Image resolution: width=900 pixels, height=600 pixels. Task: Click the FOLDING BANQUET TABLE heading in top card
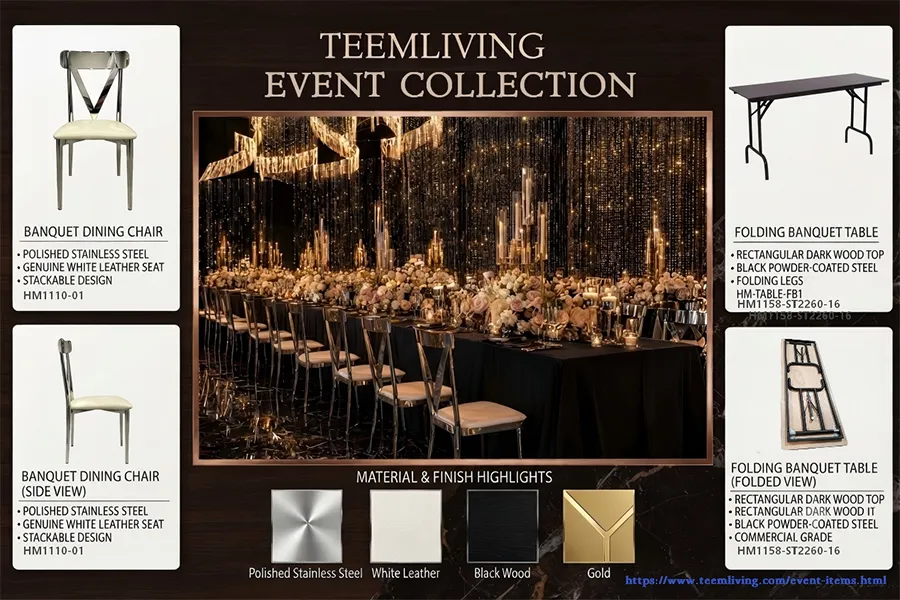coord(806,232)
